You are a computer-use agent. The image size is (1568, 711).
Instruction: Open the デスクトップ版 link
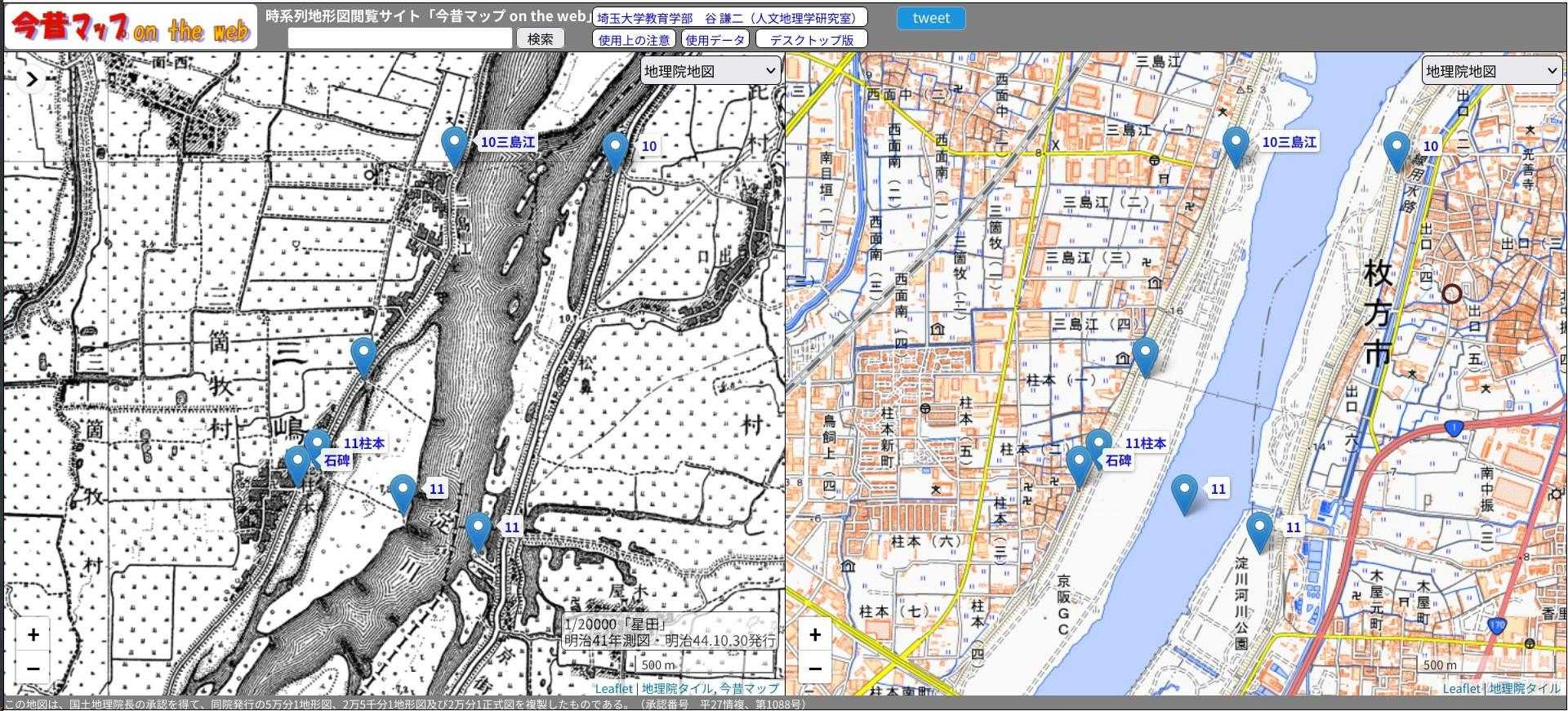(811, 39)
